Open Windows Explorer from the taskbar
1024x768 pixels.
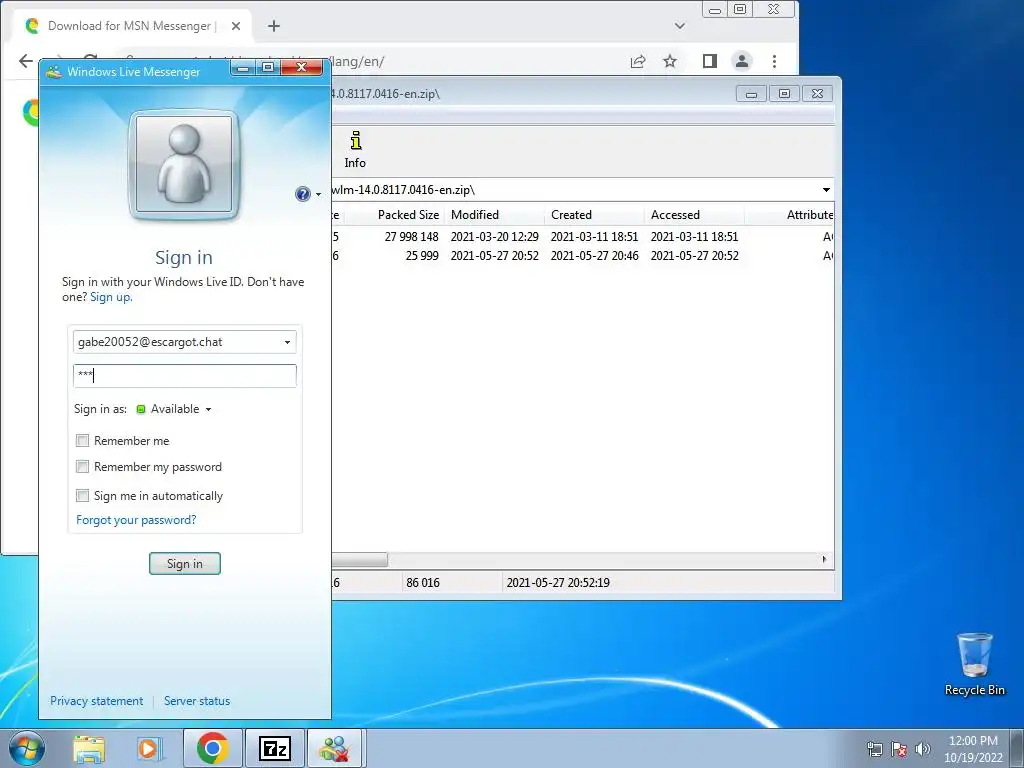[x=89, y=748]
